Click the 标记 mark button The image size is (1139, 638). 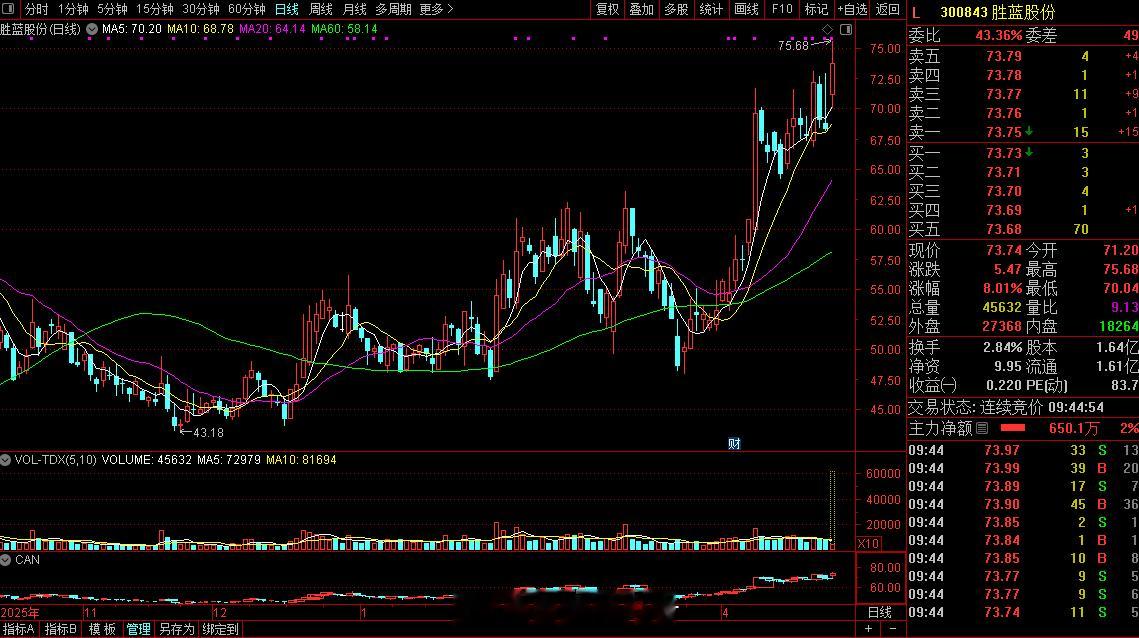pyautogui.click(x=816, y=9)
